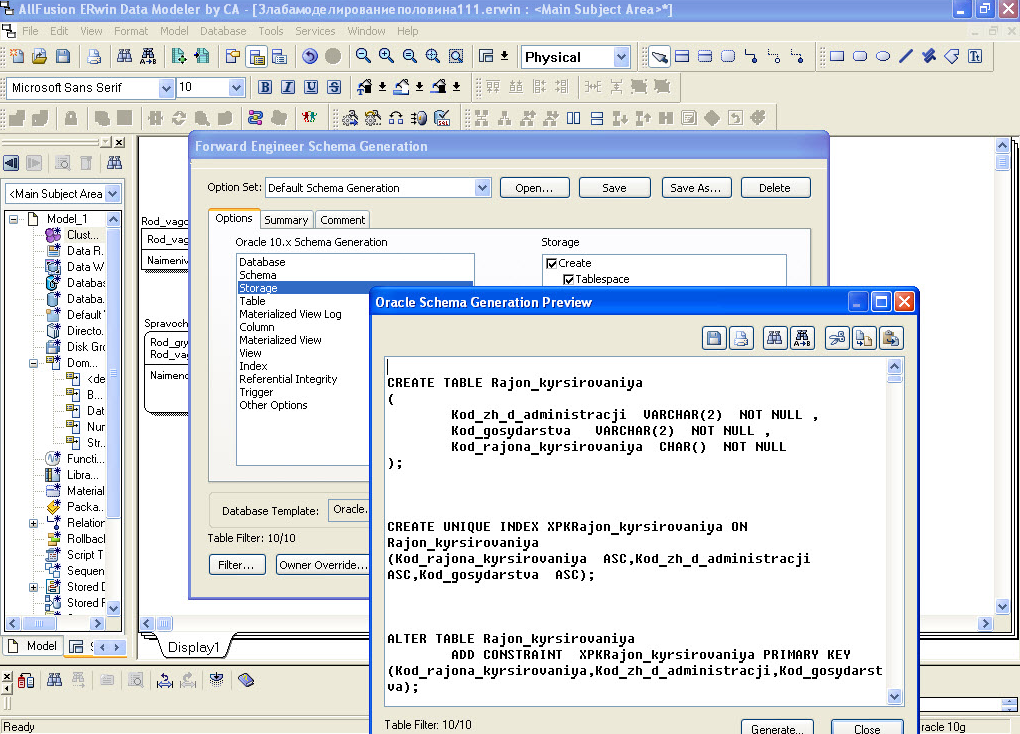Image resolution: width=1020 pixels, height=734 pixels.
Task: Select the pointer Select tool
Action: pyautogui.click(x=659, y=57)
